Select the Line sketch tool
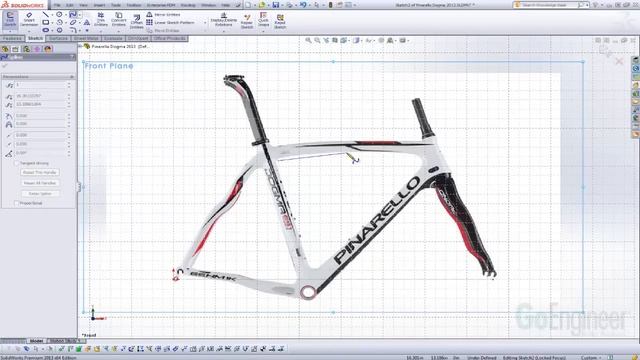 click(46, 14)
